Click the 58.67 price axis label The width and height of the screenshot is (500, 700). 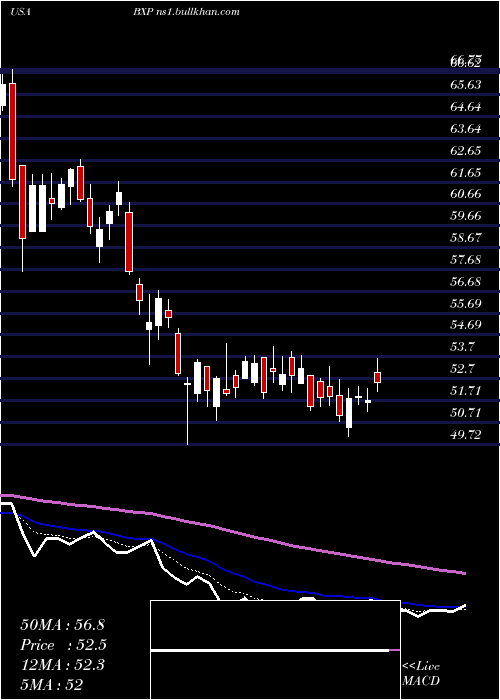[x=466, y=238]
